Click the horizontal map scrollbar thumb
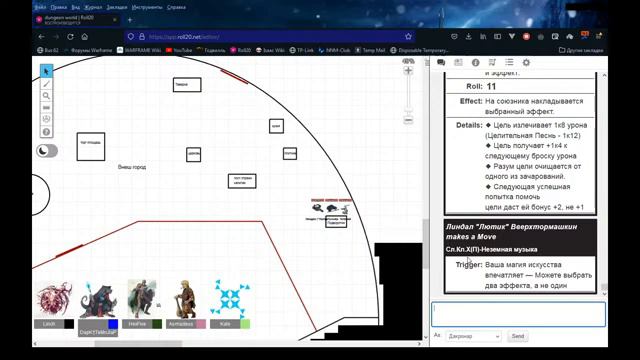The height and width of the screenshot is (360, 640). point(138,344)
